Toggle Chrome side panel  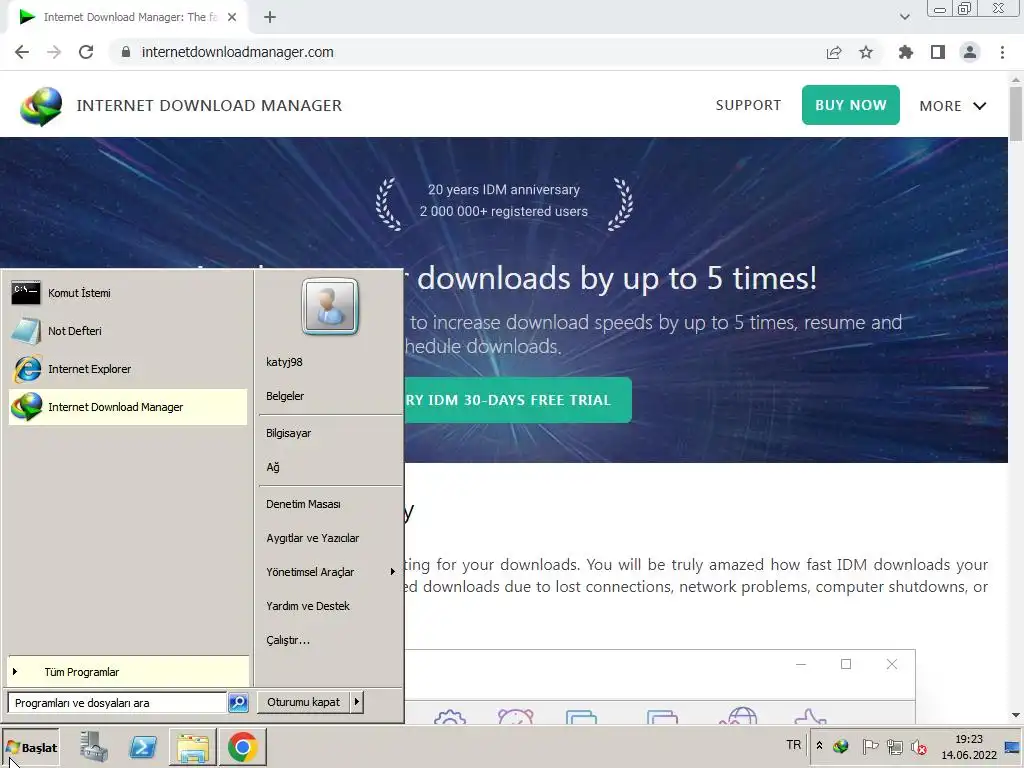(x=938, y=52)
